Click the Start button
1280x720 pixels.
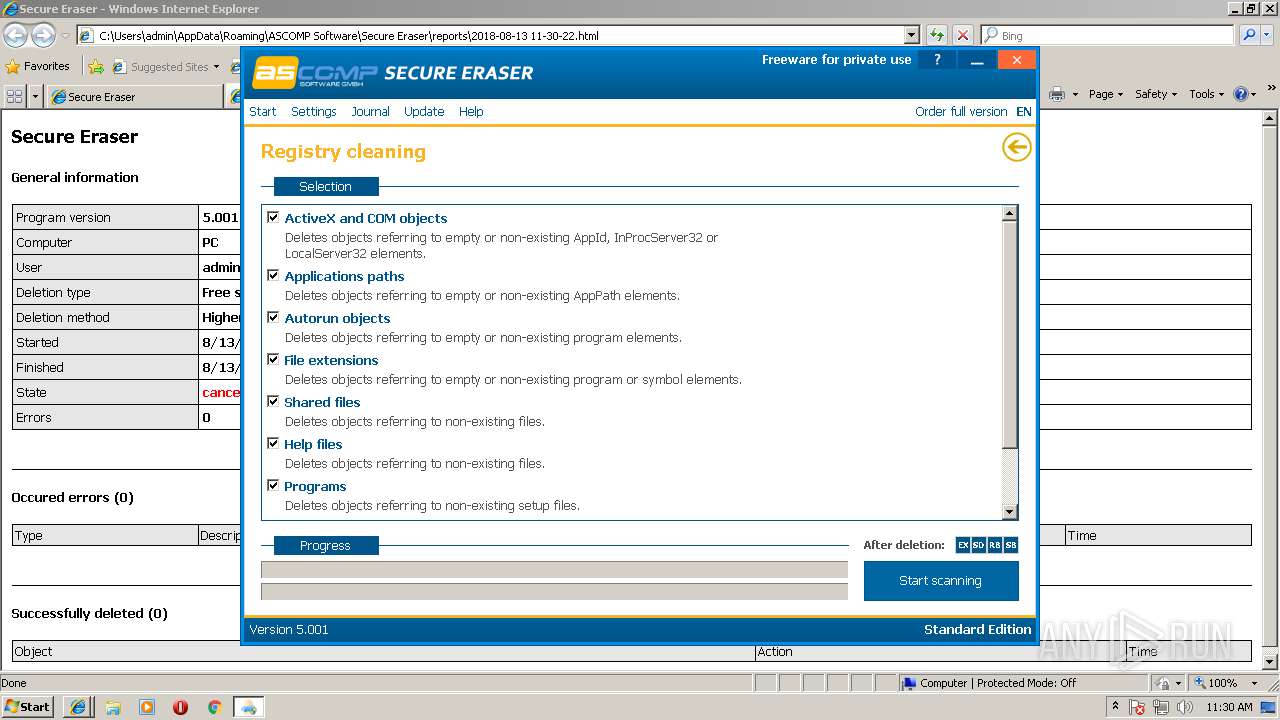(x=27, y=707)
